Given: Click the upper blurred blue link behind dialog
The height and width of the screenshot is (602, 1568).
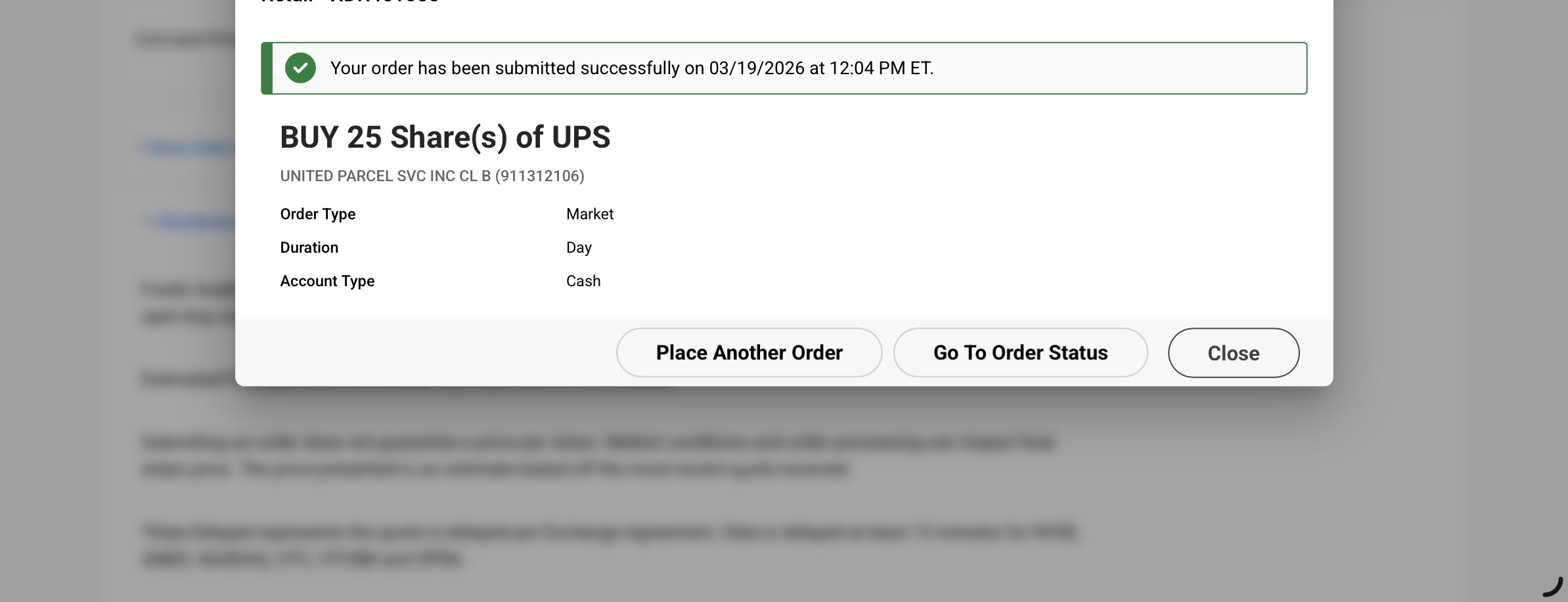Looking at the screenshot, I should [187, 147].
